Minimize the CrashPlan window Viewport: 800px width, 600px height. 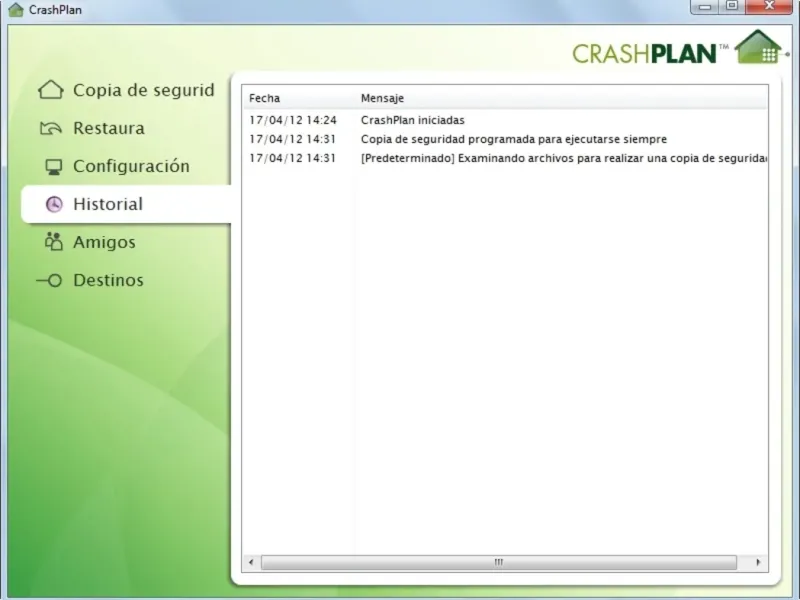pos(705,7)
